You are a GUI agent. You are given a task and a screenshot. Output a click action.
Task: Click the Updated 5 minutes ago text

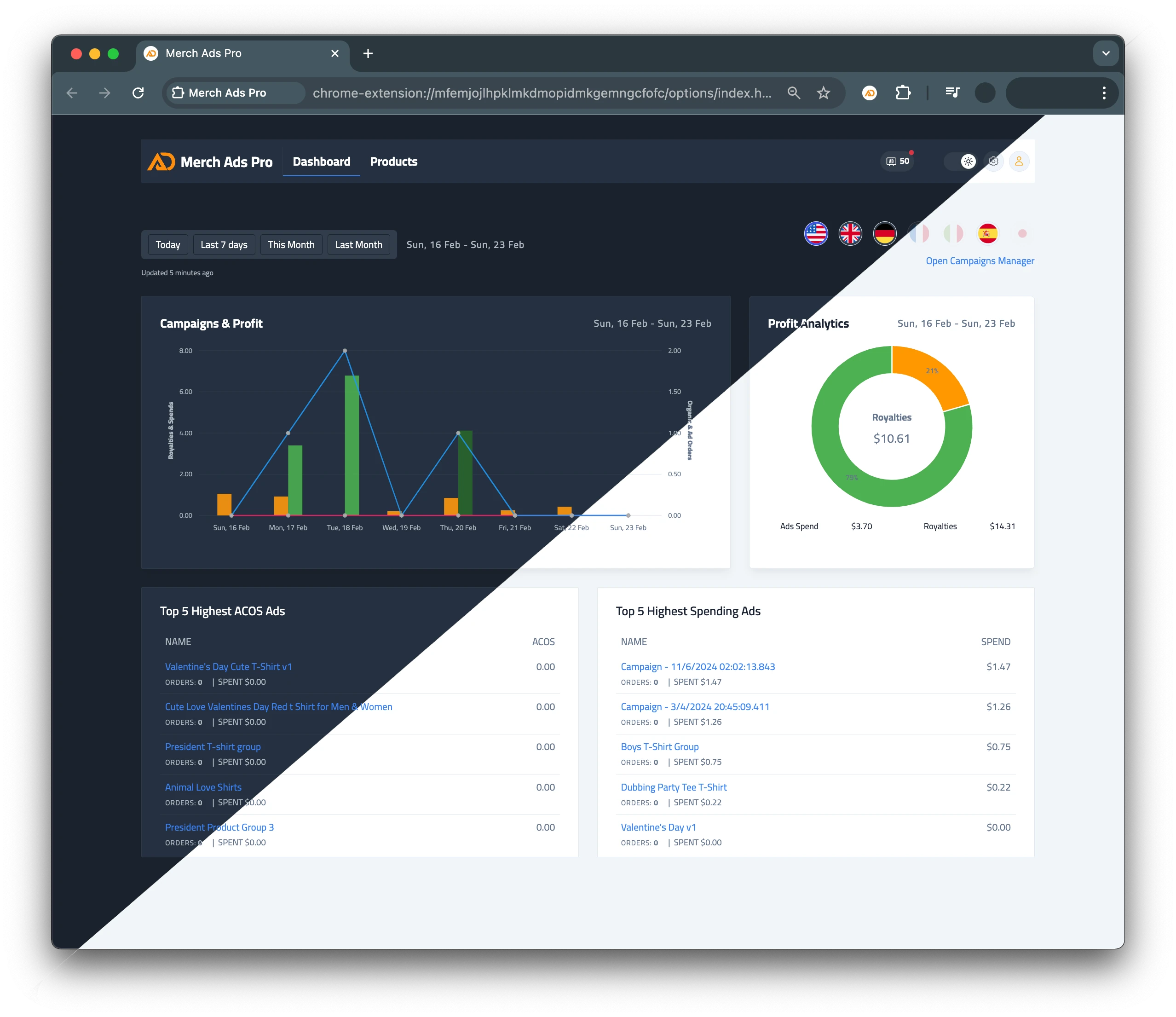point(177,272)
